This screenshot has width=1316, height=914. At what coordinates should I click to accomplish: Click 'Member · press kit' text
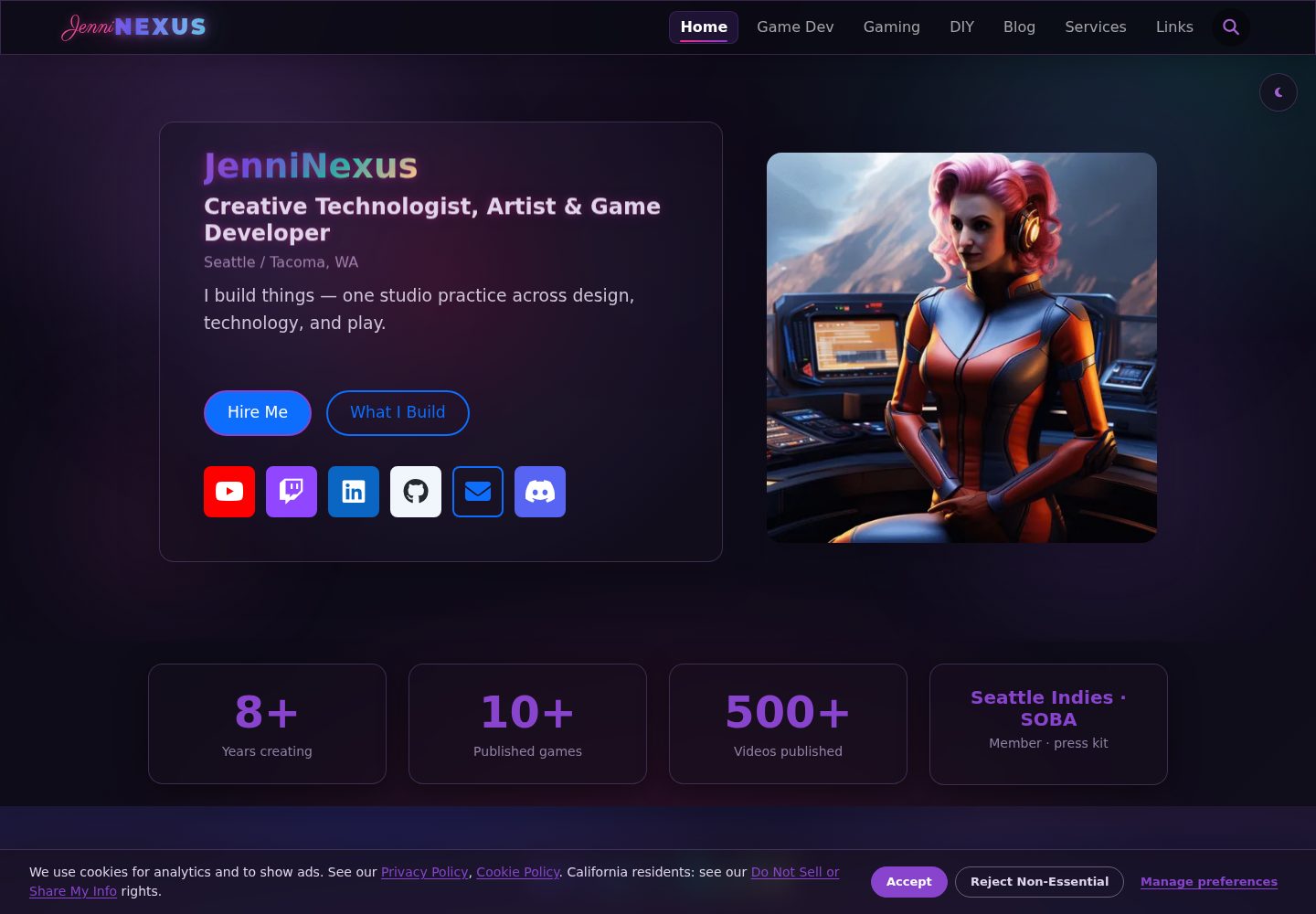click(1048, 743)
